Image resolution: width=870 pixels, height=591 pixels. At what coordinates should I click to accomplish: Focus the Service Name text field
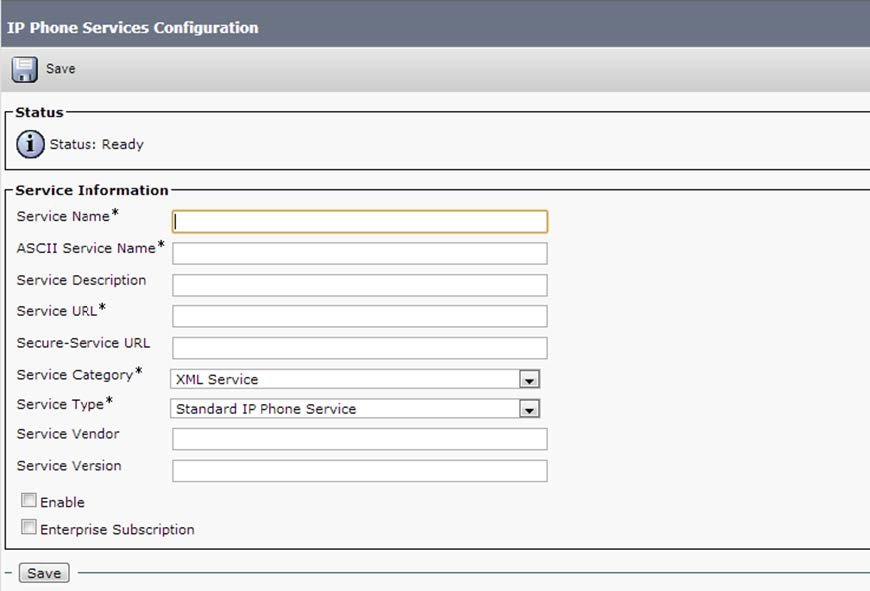360,222
